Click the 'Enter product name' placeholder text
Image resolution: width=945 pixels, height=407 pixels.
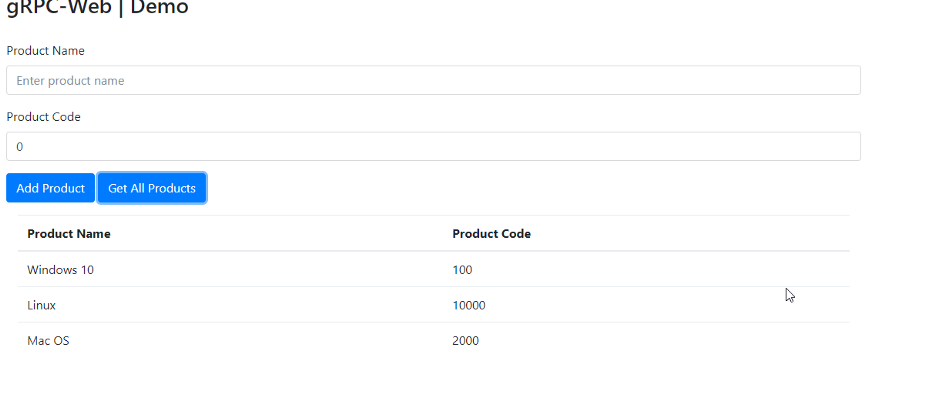71,81
